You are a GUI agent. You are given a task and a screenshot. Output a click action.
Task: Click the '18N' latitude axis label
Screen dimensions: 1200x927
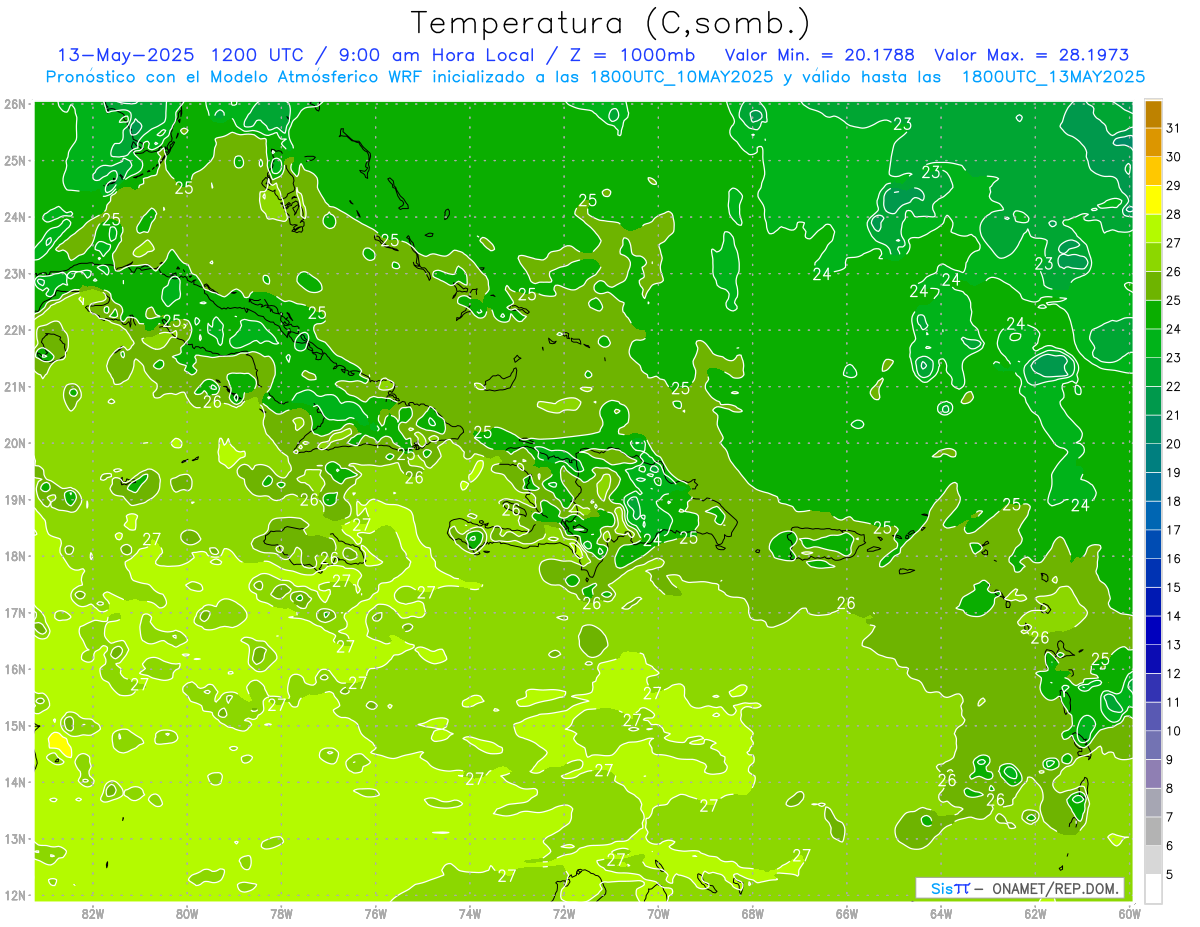(15, 556)
